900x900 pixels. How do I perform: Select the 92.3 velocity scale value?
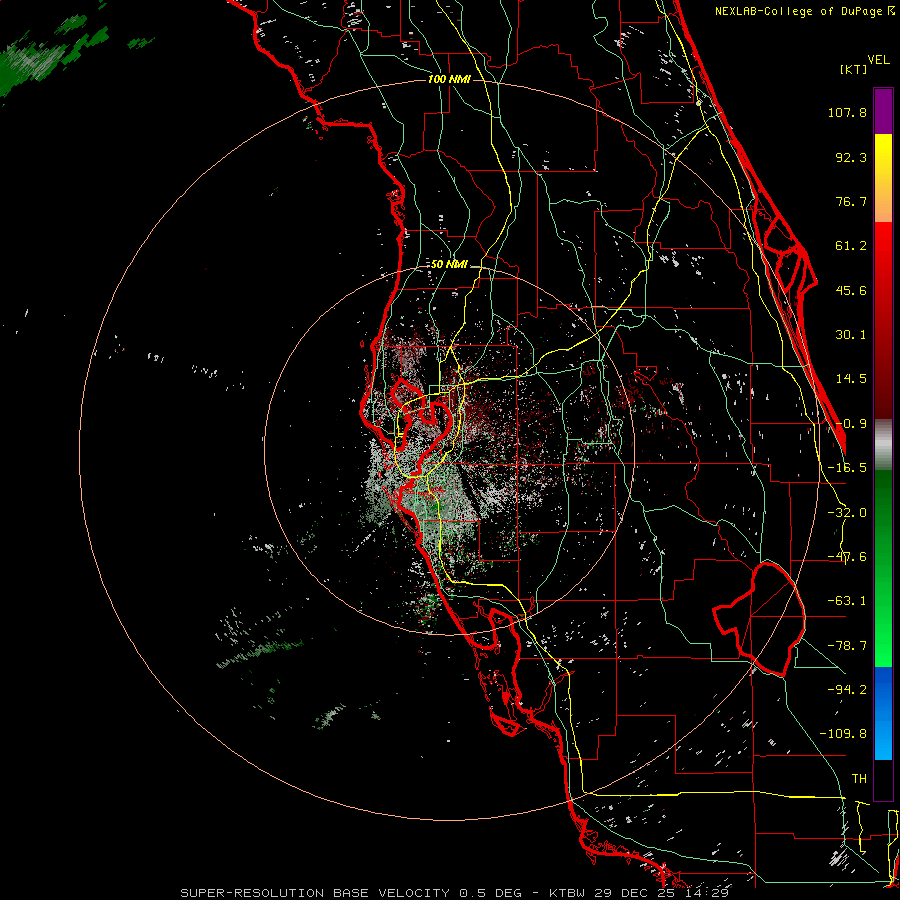tap(851, 157)
